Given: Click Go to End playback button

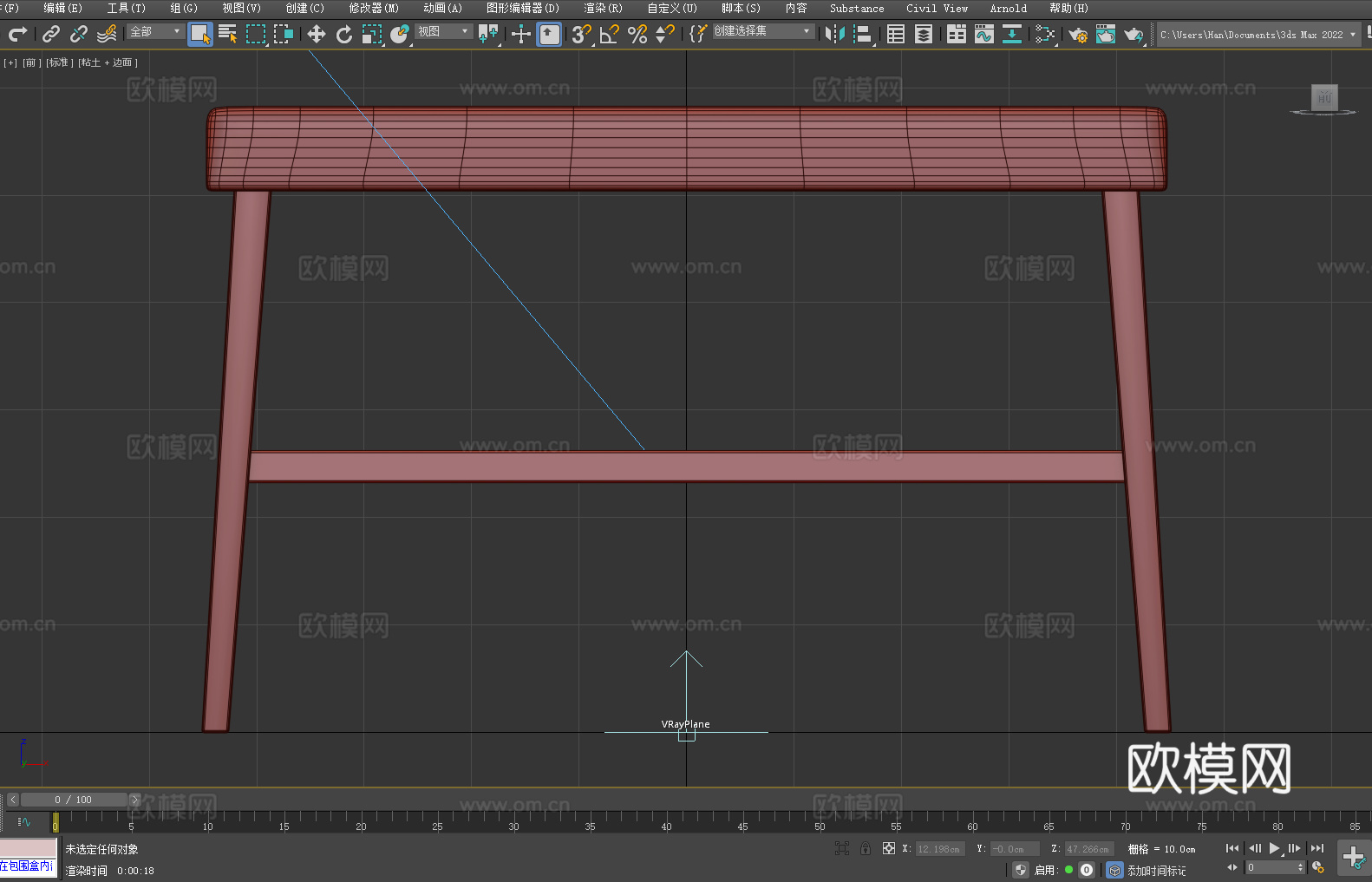Looking at the screenshot, I should 1317,848.
